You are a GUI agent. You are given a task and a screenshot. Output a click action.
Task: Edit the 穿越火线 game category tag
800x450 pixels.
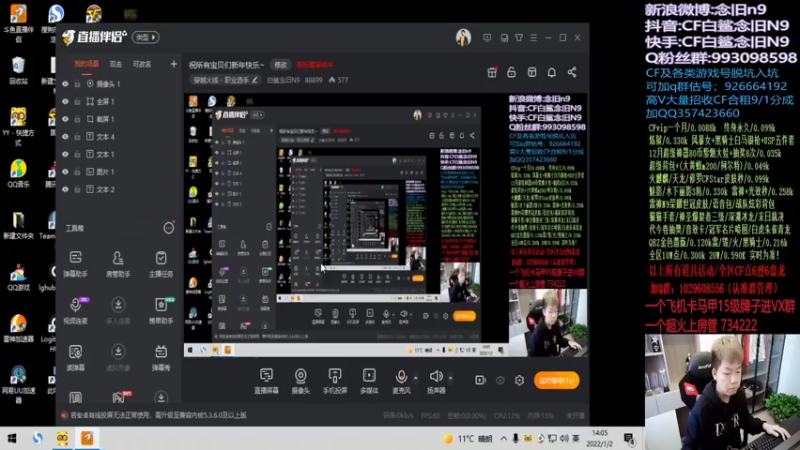click(x=225, y=80)
